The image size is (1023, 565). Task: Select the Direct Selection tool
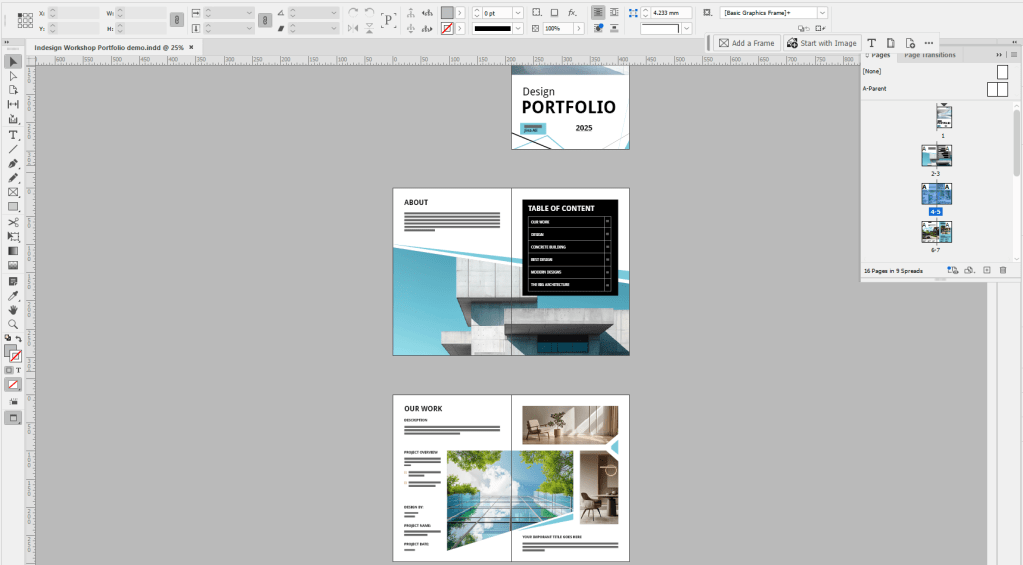13,76
